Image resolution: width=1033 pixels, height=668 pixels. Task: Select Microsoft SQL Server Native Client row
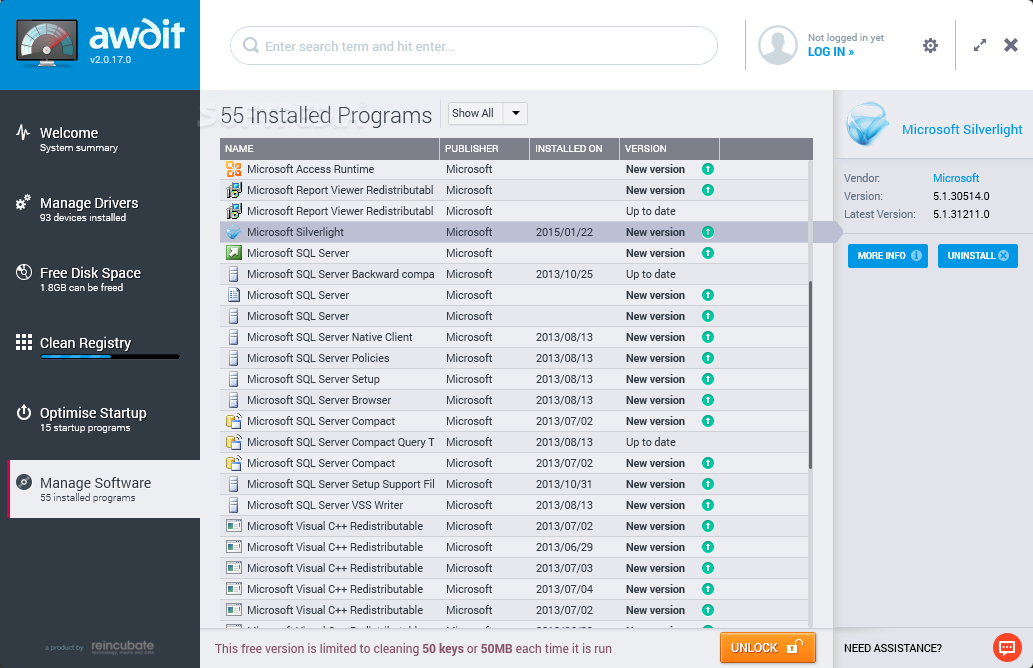coord(514,337)
